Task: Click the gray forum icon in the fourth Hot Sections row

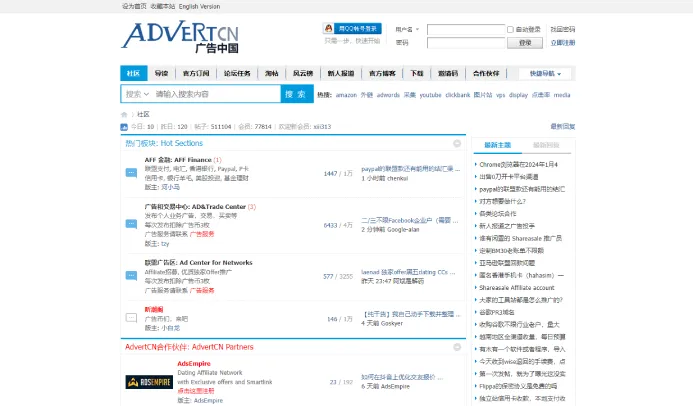Action: click(131, 318)
